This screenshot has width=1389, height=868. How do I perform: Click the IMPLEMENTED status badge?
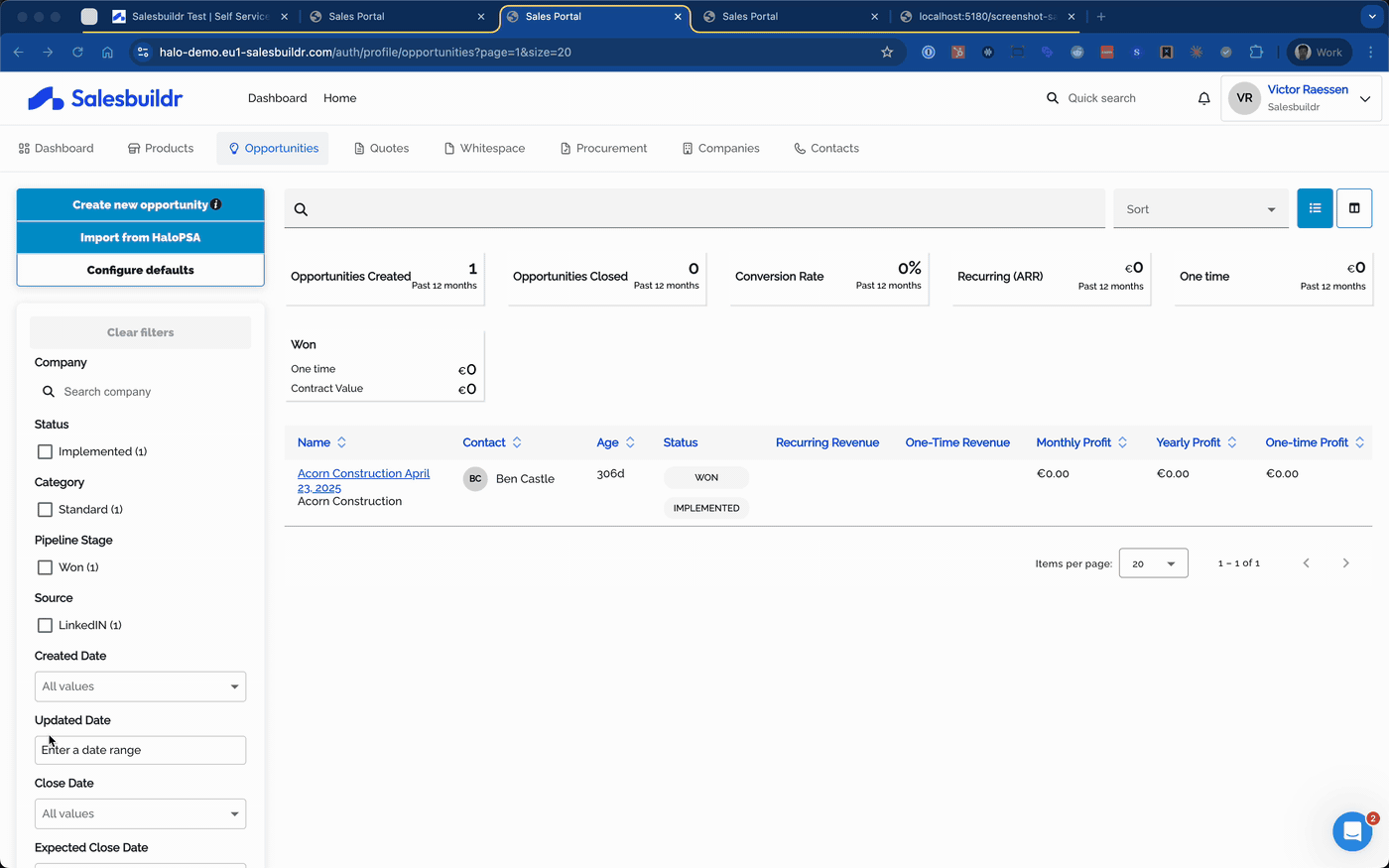[706, 508]
